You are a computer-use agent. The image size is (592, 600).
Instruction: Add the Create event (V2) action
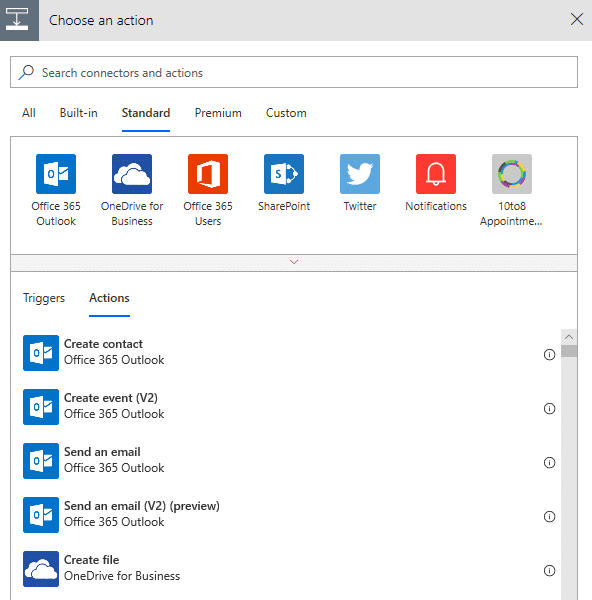tap(281, 407)
